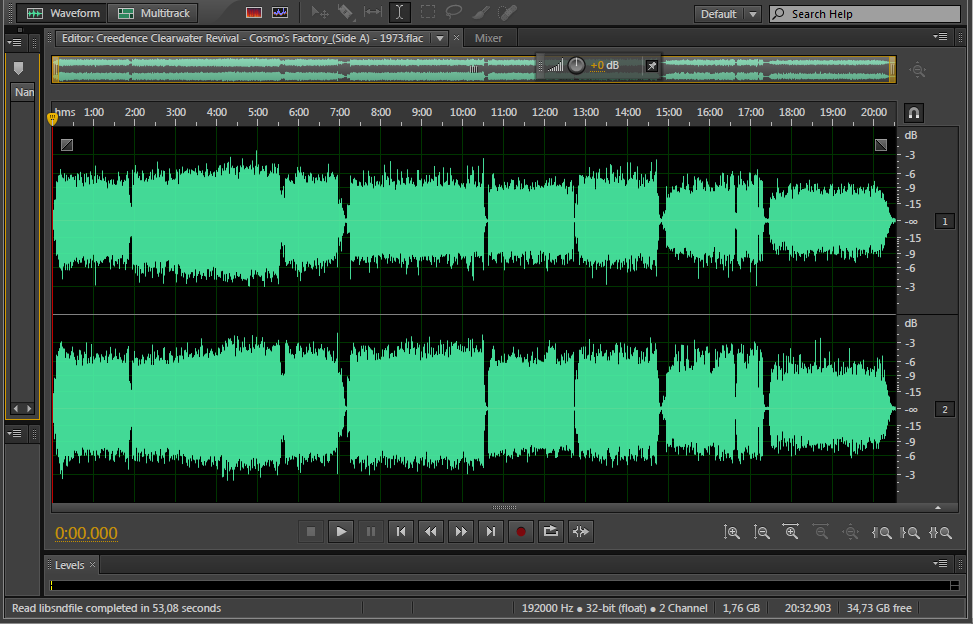Show the spectral frequency display
Screen dimensions: 973x624
tap(254, 12)
